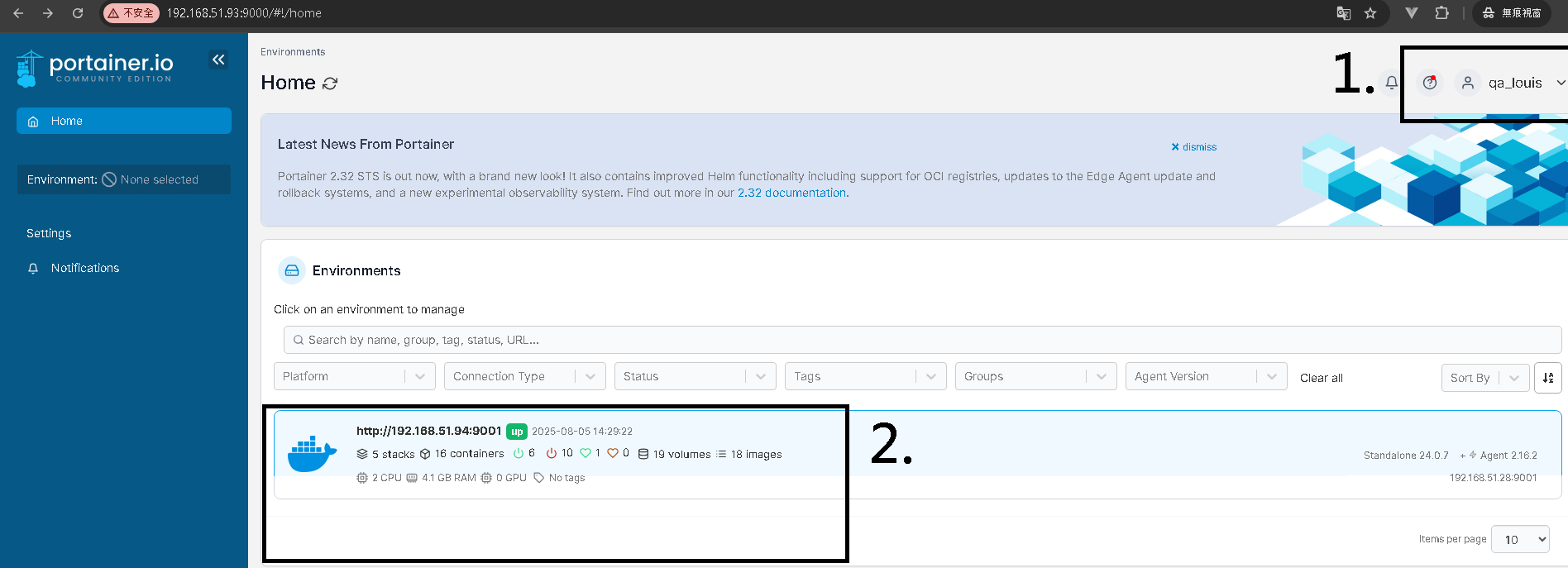Open the Sort By dropdown
The width and height of the screenshot is (1568, 568).
click(1485, 378)
